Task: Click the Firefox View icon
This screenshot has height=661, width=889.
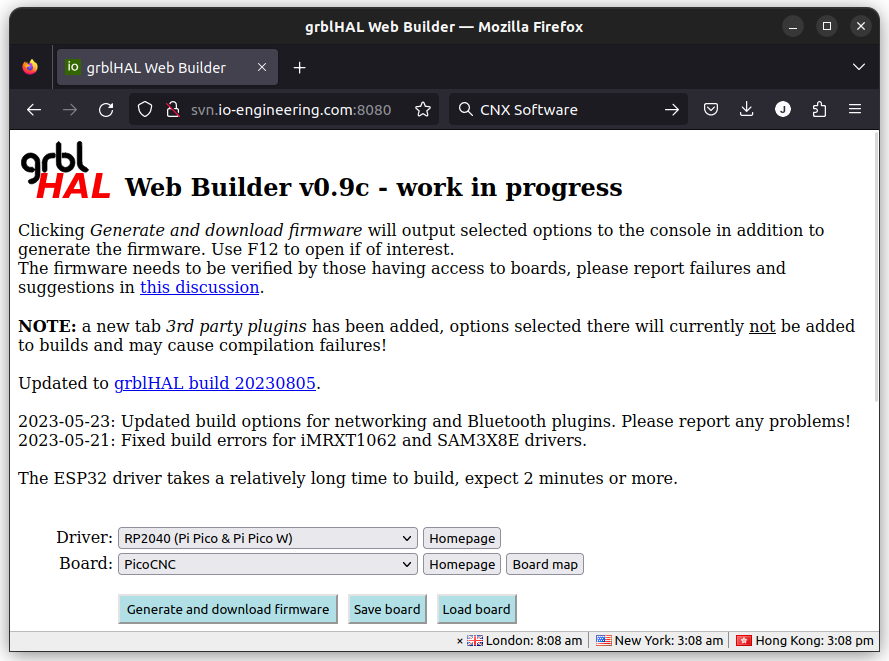Action: [30, 67]
